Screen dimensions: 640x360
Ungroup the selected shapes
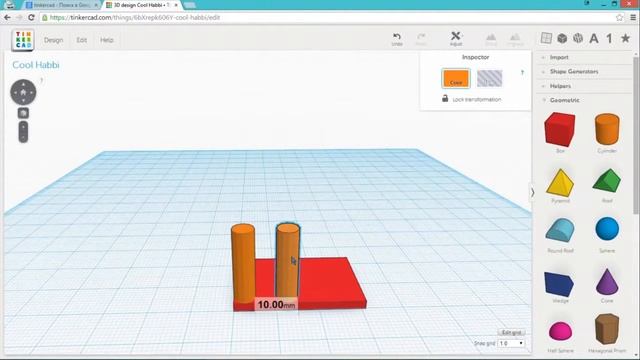pos(515,39)
